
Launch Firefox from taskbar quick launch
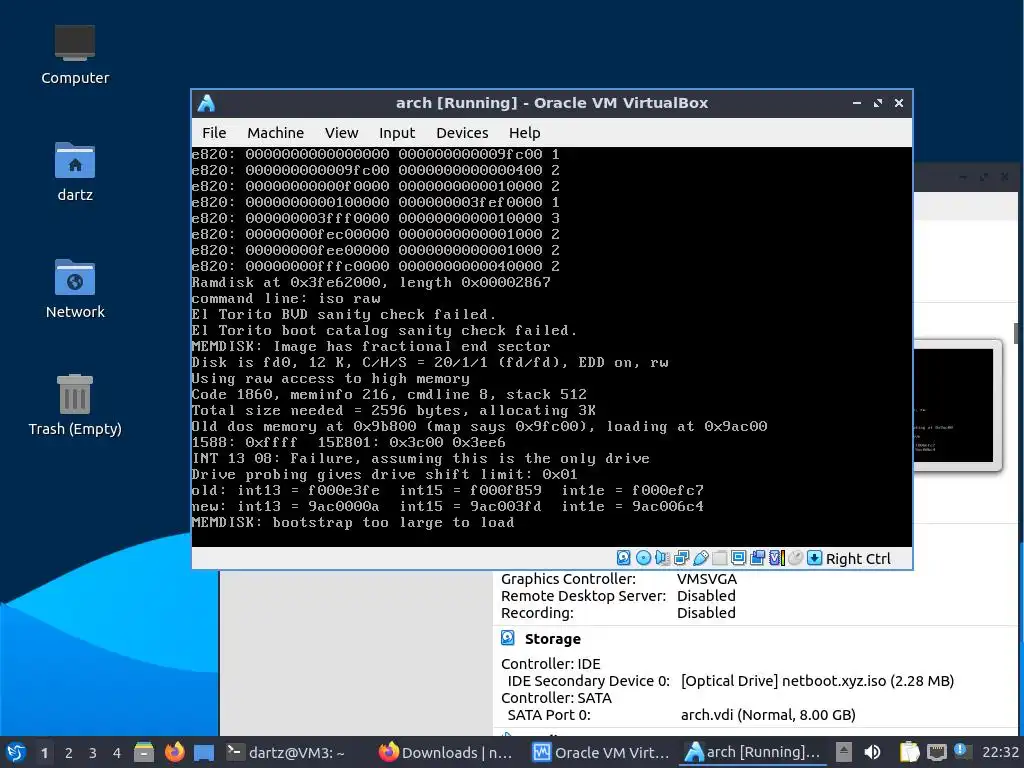pos(174,752)
